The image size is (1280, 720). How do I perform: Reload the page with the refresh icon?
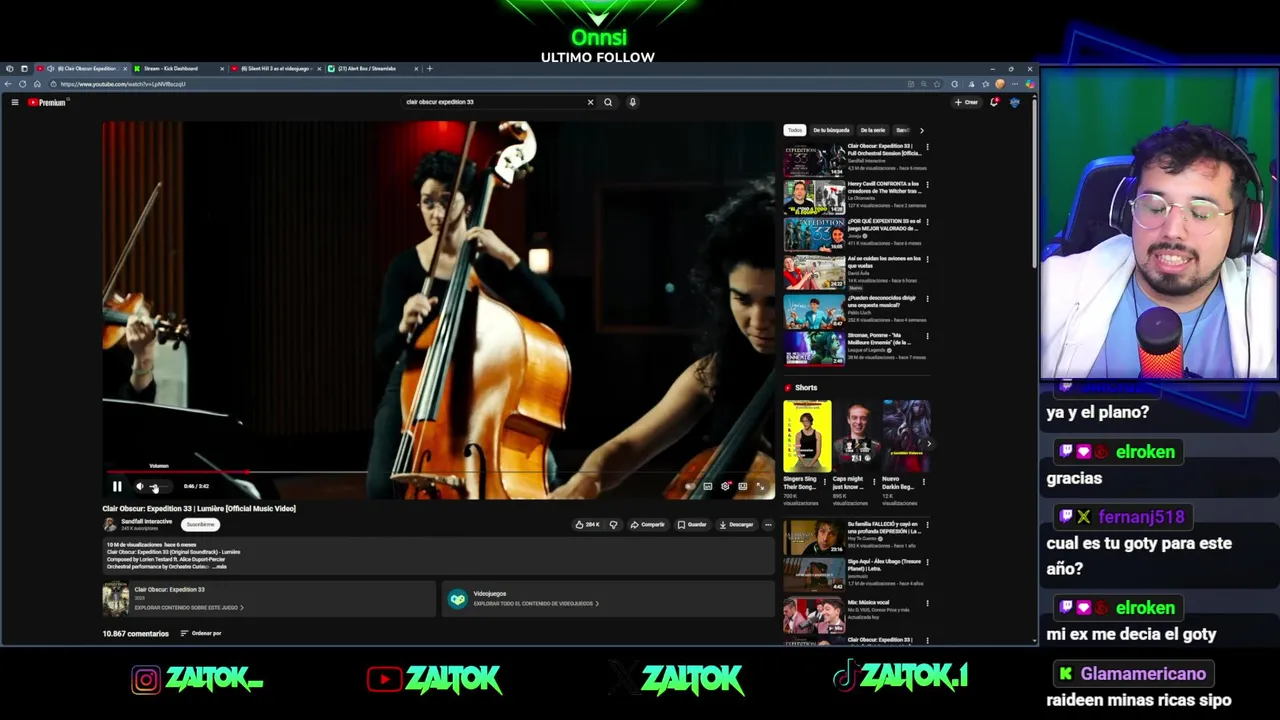[24, 84]
